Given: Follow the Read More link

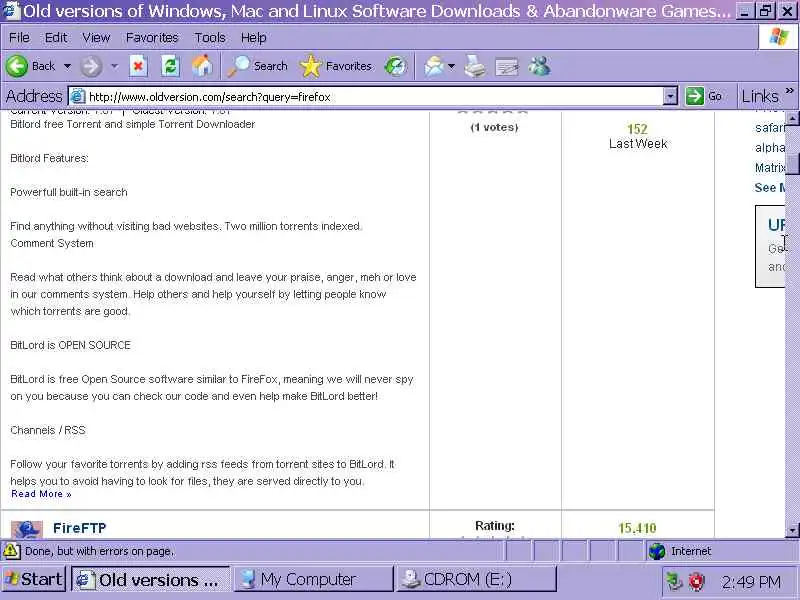Looking at the screenshot, I should point(41,494).
